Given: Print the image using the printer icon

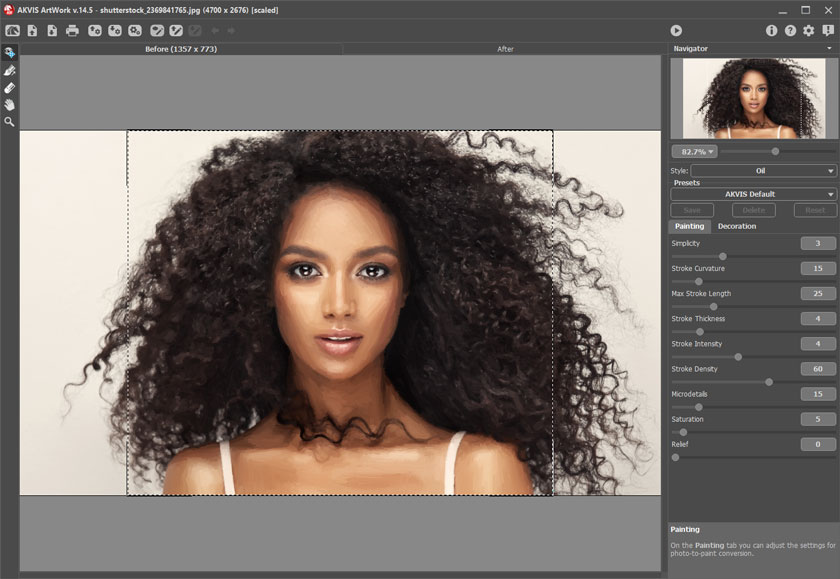Looking at the screenshot, I should click(72, 31).
